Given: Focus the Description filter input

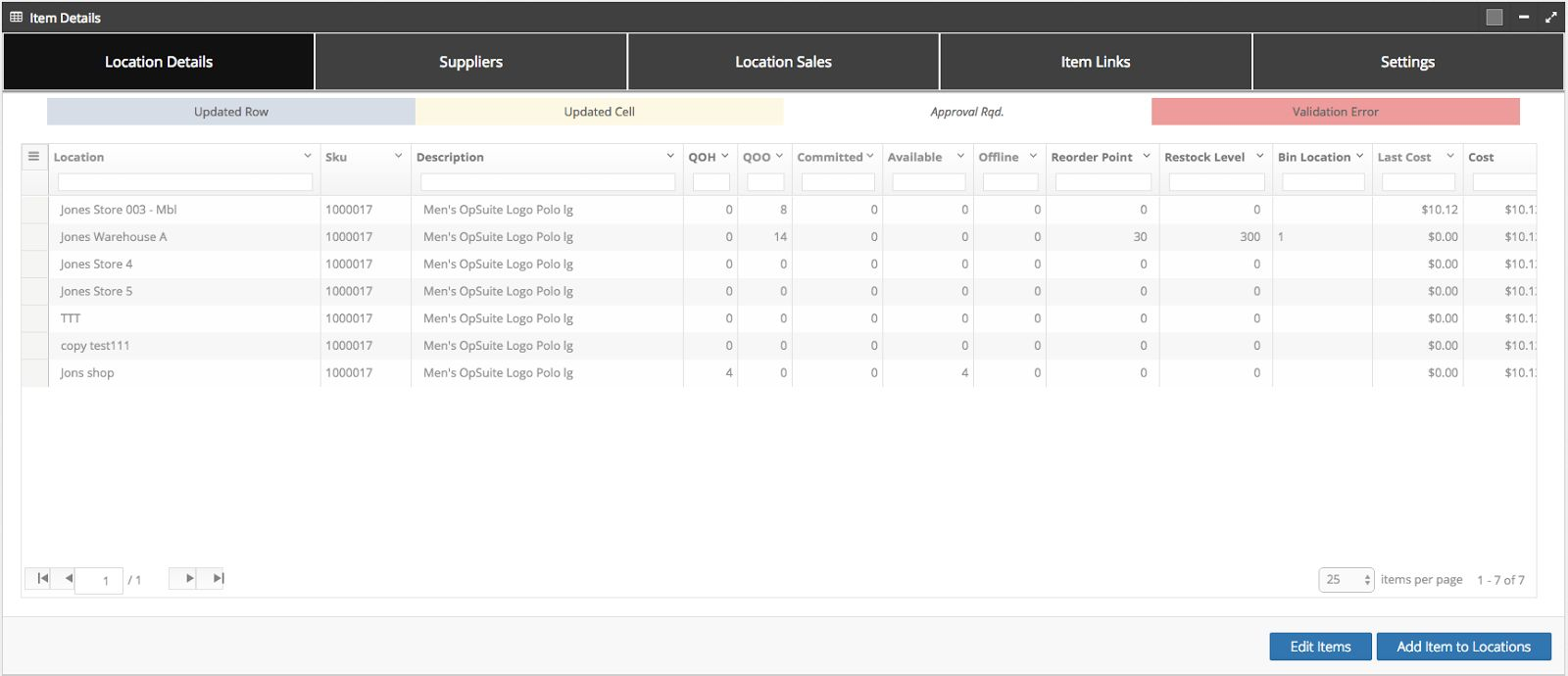Looking at the screenshot, I should 548,182.
